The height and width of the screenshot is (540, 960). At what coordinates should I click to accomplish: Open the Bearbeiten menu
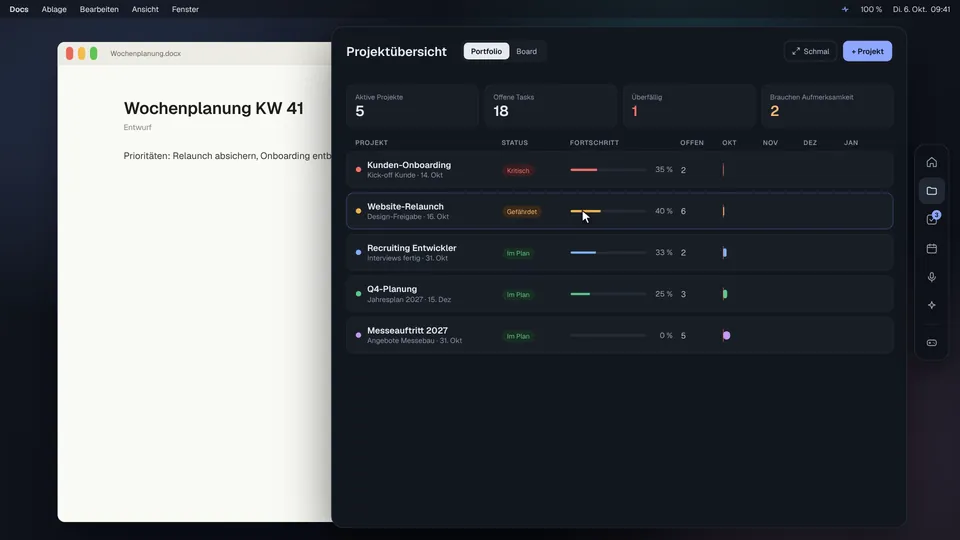(99, 9)
